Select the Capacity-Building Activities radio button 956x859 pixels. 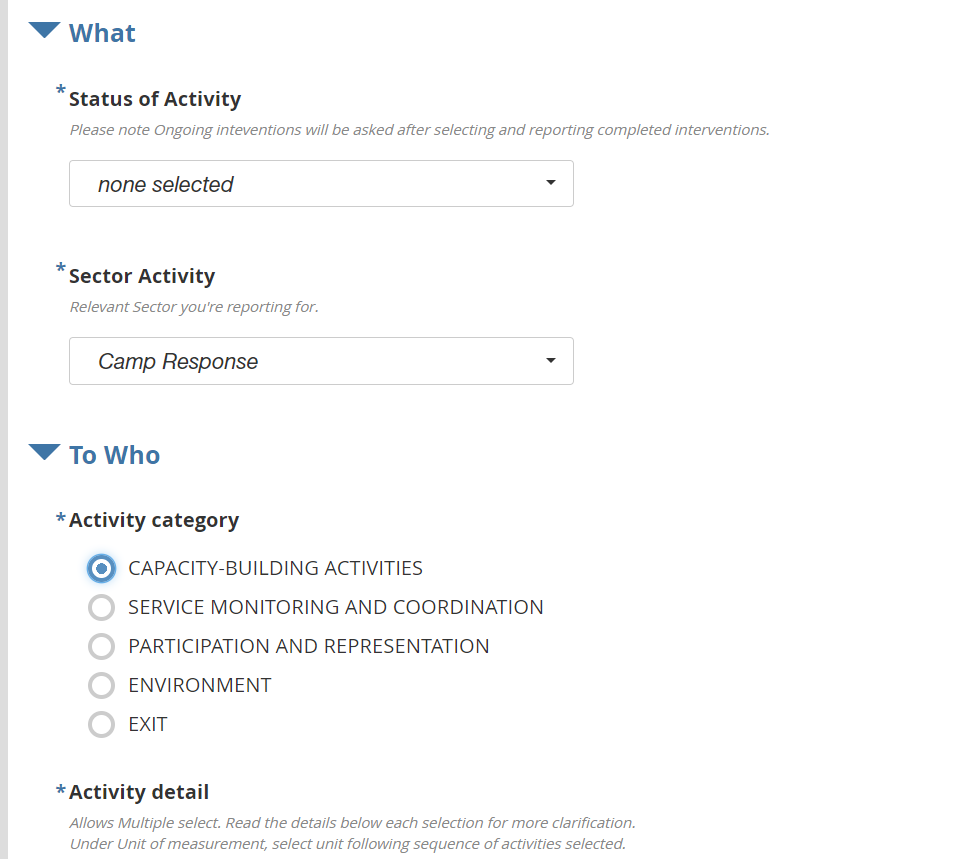click(x=102, y=568)
